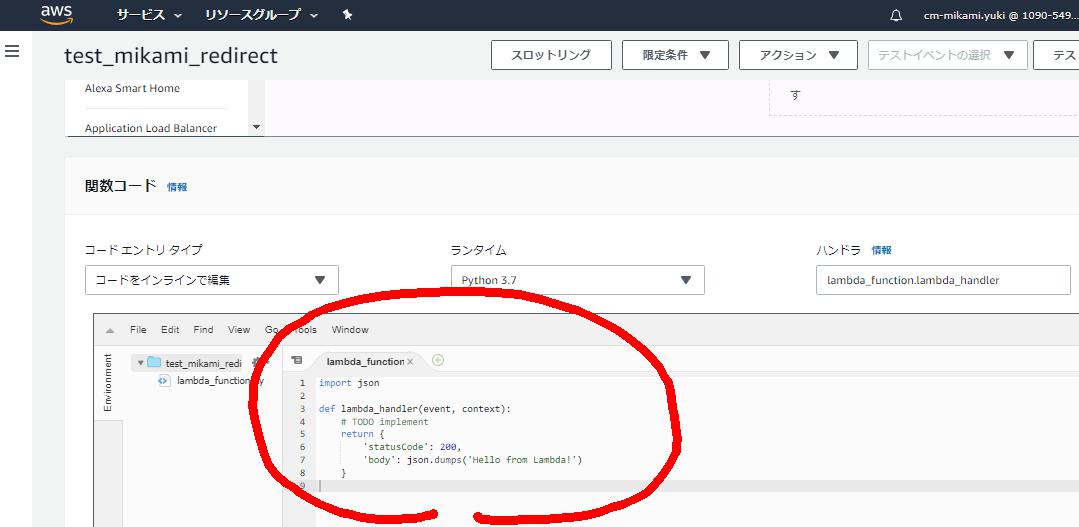
Task: Open the hamburger navigation menu
Action: tap(12, 51)
